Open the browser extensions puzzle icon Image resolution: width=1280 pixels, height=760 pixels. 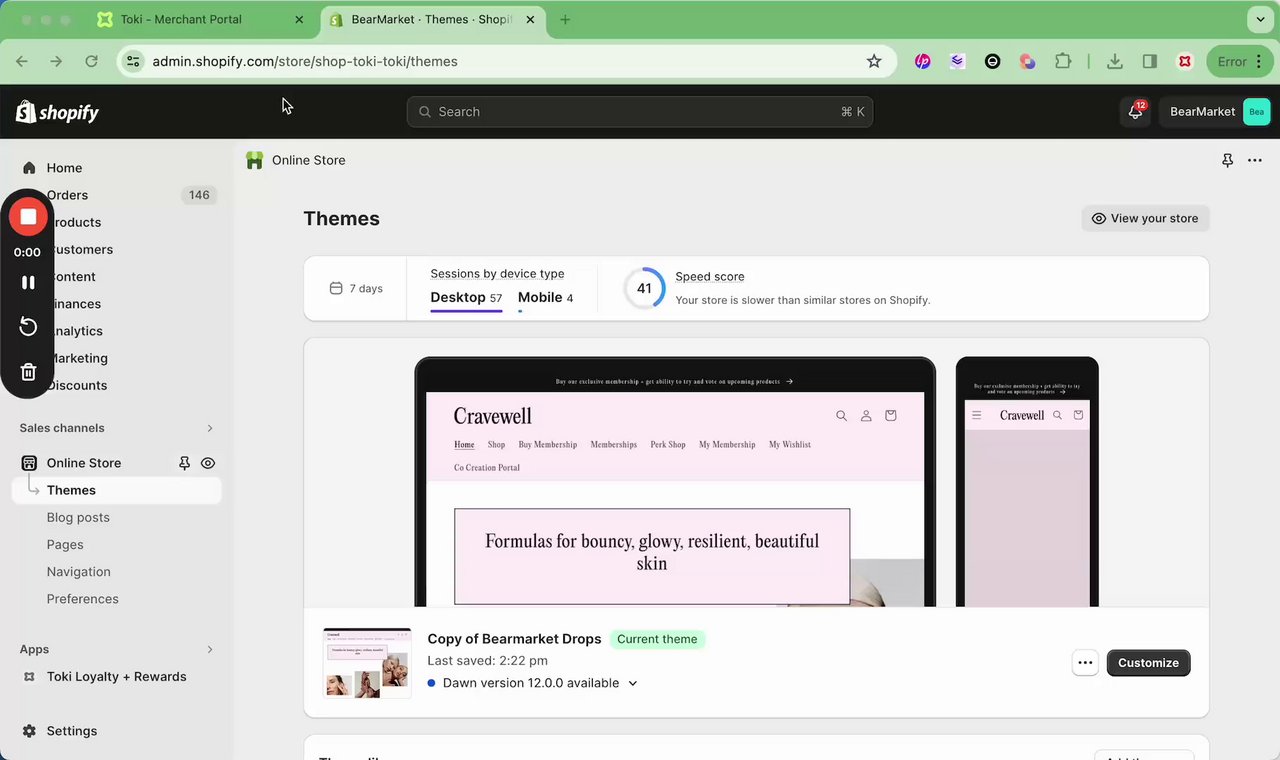pyautogui.click(x=1062, y=61)
